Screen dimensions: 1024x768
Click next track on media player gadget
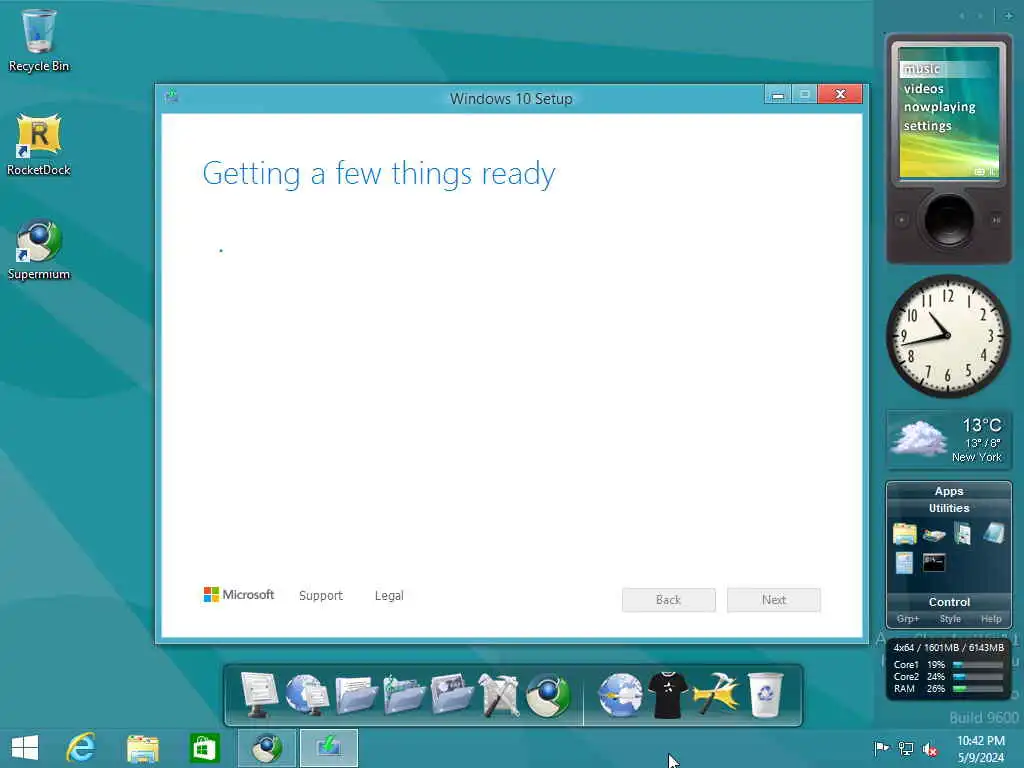tap(997, 220)
